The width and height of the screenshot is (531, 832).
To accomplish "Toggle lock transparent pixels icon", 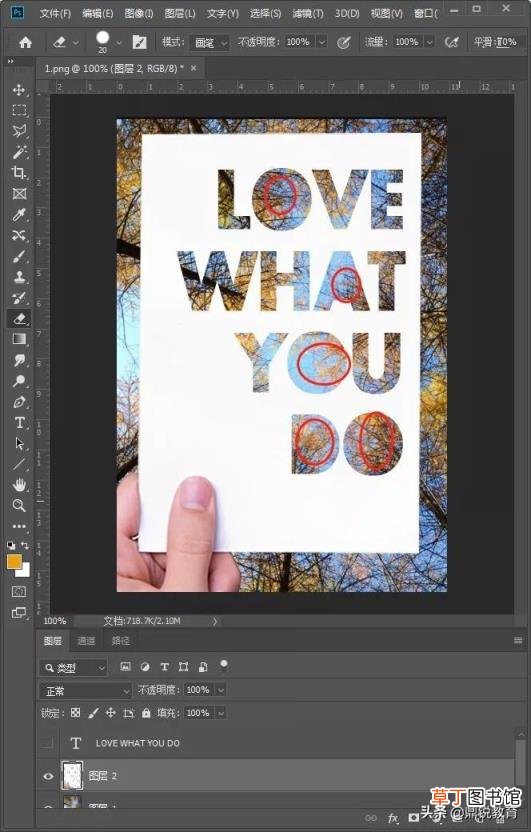I will (x=75, y=713).
